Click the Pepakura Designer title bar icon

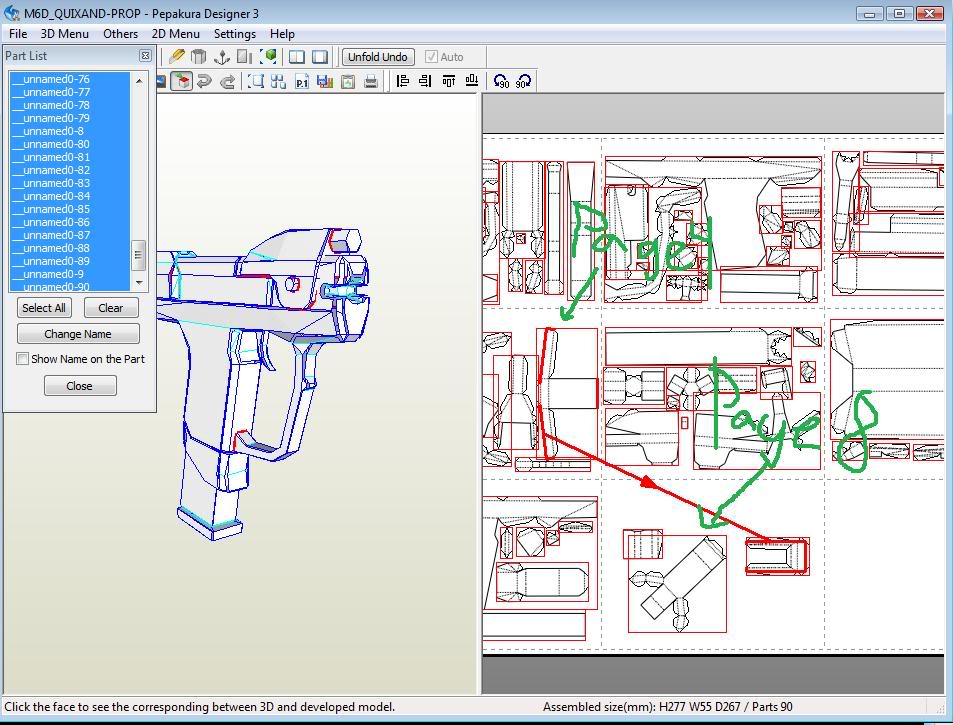pyautogui.click(x=12, y=13)
